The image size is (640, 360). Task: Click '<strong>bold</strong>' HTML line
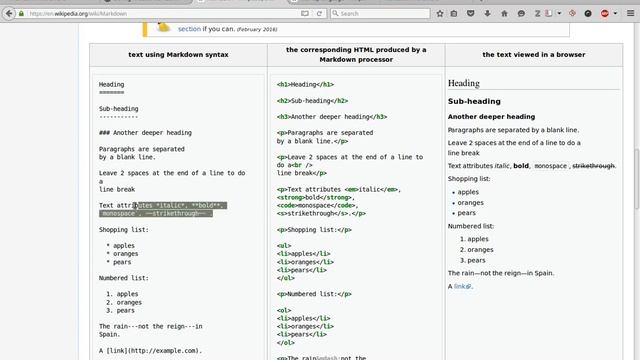[316, 198]
